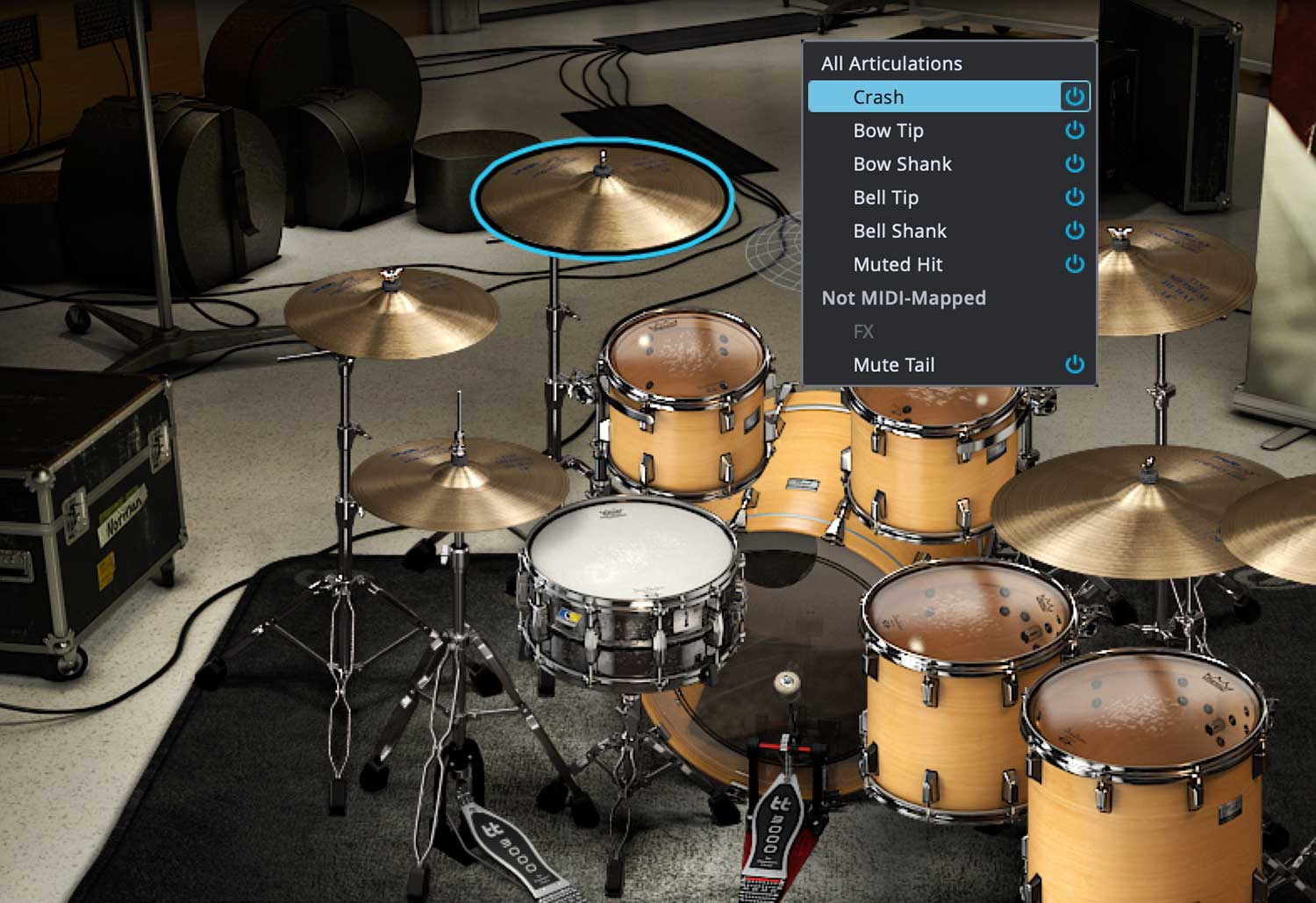The height and width of the screenshot is (903, 1316).
Task: Turn off Mute Tail with its power toggle
Action: coord(1074,364)
